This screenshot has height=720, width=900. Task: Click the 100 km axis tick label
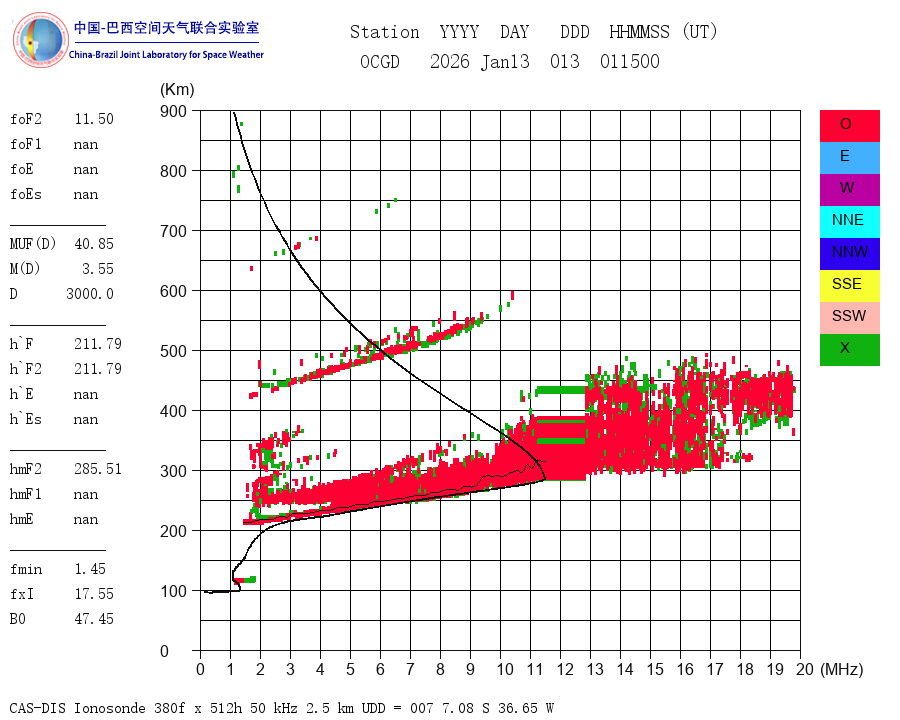tap(173, 591)
